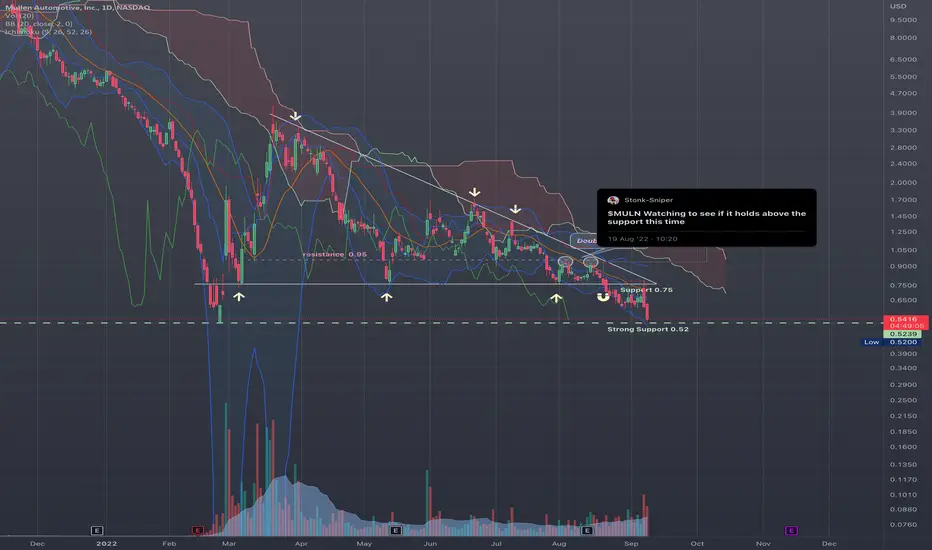Click the 2.0000 price axis value
Screen dimensions: 932x550
(903, 183)
